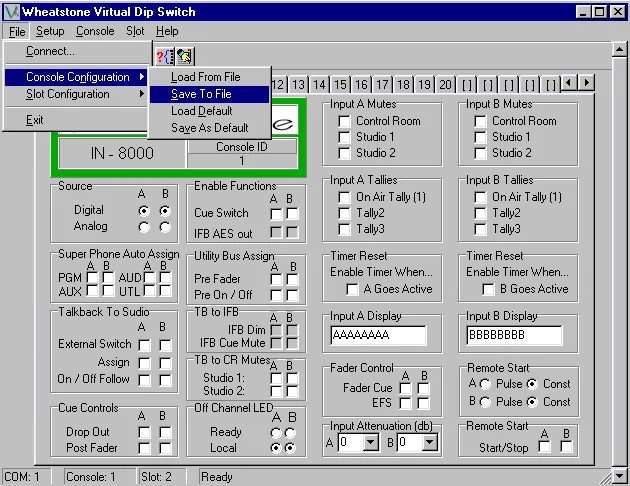Viewport: 630px width, 486px height.
Task: Enable Pre Fader utility bus for B
Action: [x=292, y=280]
